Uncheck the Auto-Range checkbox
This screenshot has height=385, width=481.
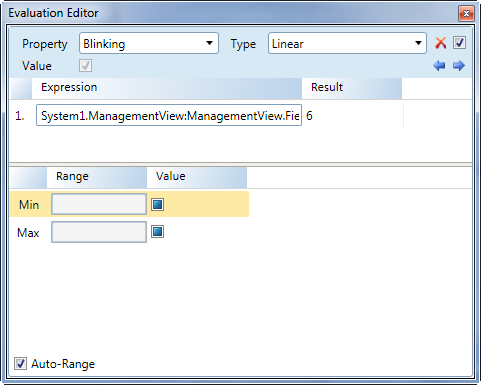(x=20, y=363)
